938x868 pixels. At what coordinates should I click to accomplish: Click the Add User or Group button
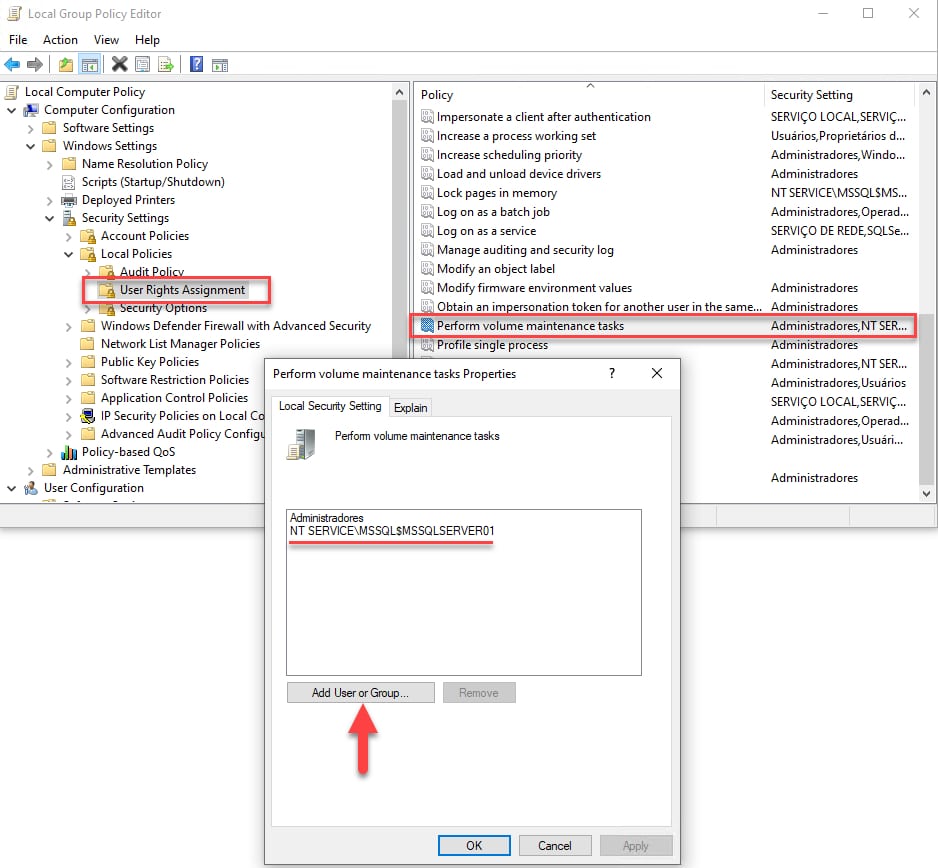click(x=361, y=693)
